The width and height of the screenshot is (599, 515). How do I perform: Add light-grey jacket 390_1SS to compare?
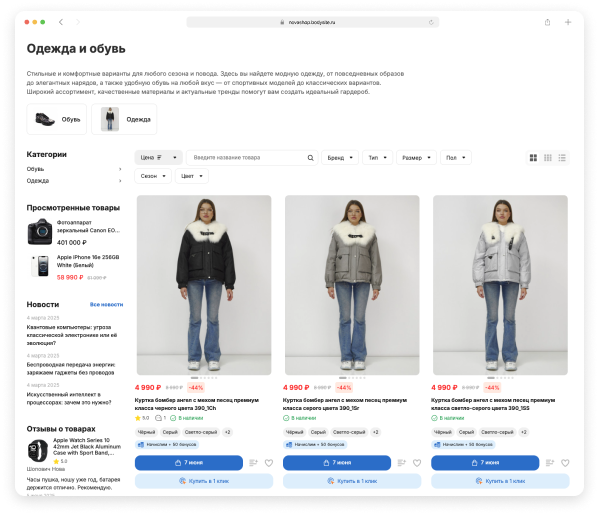point(549,463)
